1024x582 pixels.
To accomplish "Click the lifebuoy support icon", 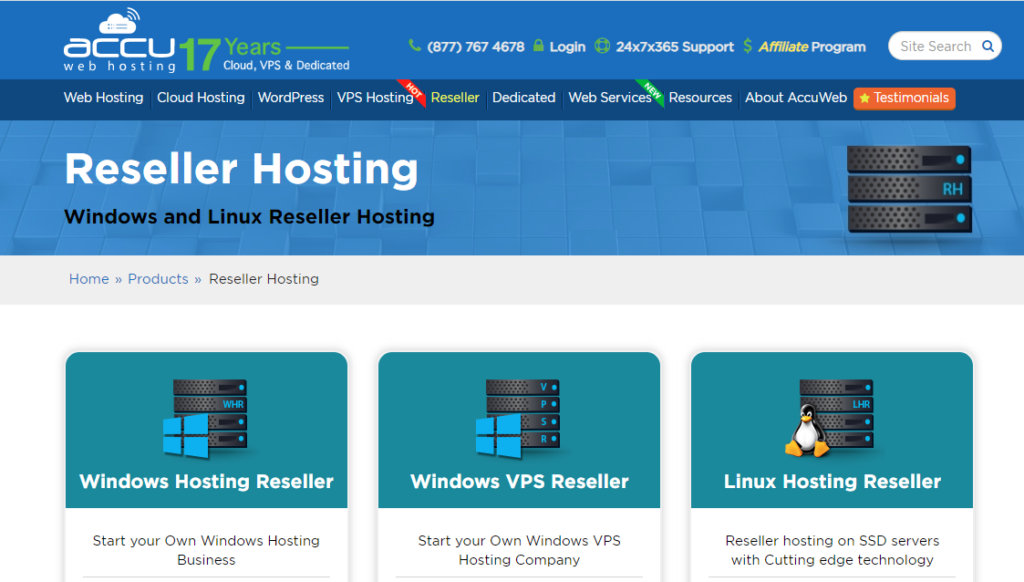I will pos(602,46).
